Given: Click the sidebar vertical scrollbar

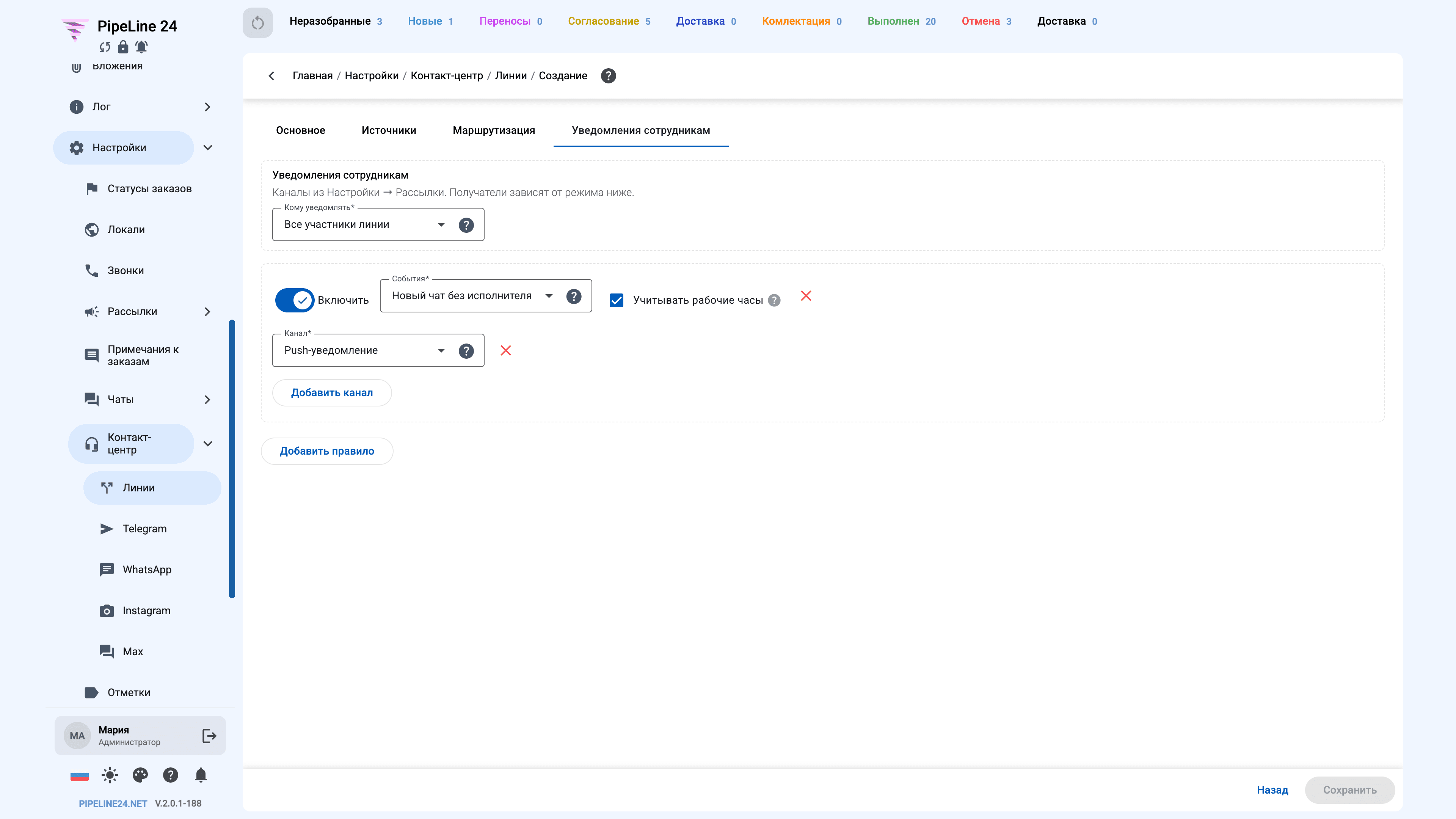Looking at the screenshot, I should tap(232, 459).
